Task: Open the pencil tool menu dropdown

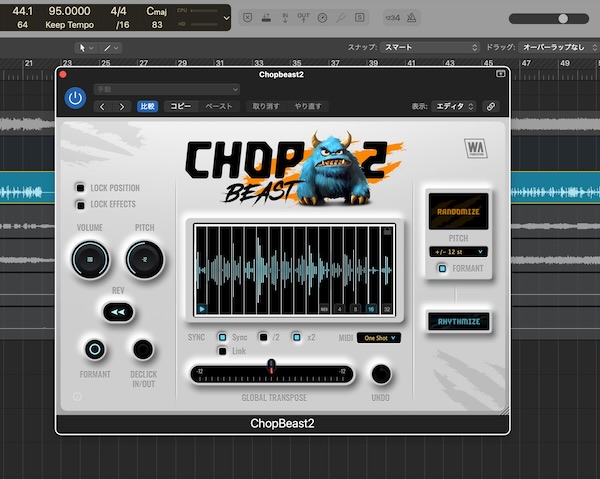Action: [111, 48]
